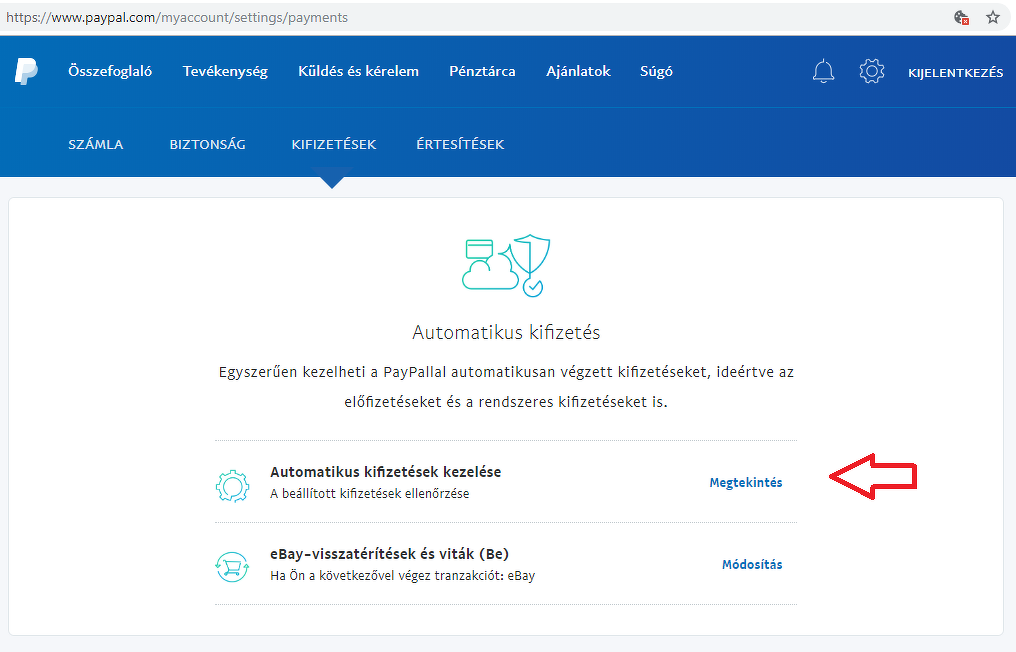
Task: Open the Összefoglaló menu item
Action: (x=110, y=71)
